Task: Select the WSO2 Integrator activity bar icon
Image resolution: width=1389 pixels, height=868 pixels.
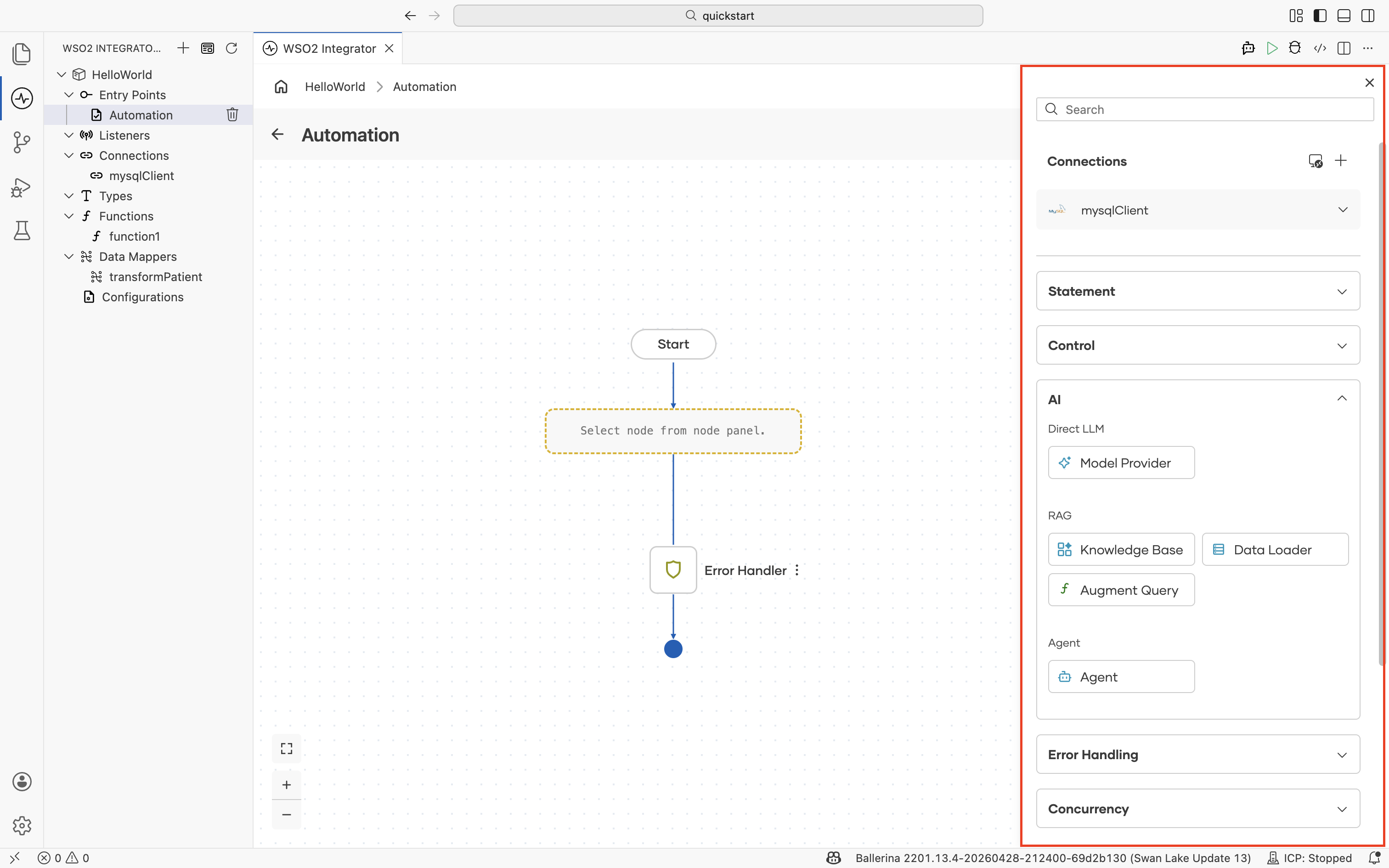Action: tap(22, 98)
